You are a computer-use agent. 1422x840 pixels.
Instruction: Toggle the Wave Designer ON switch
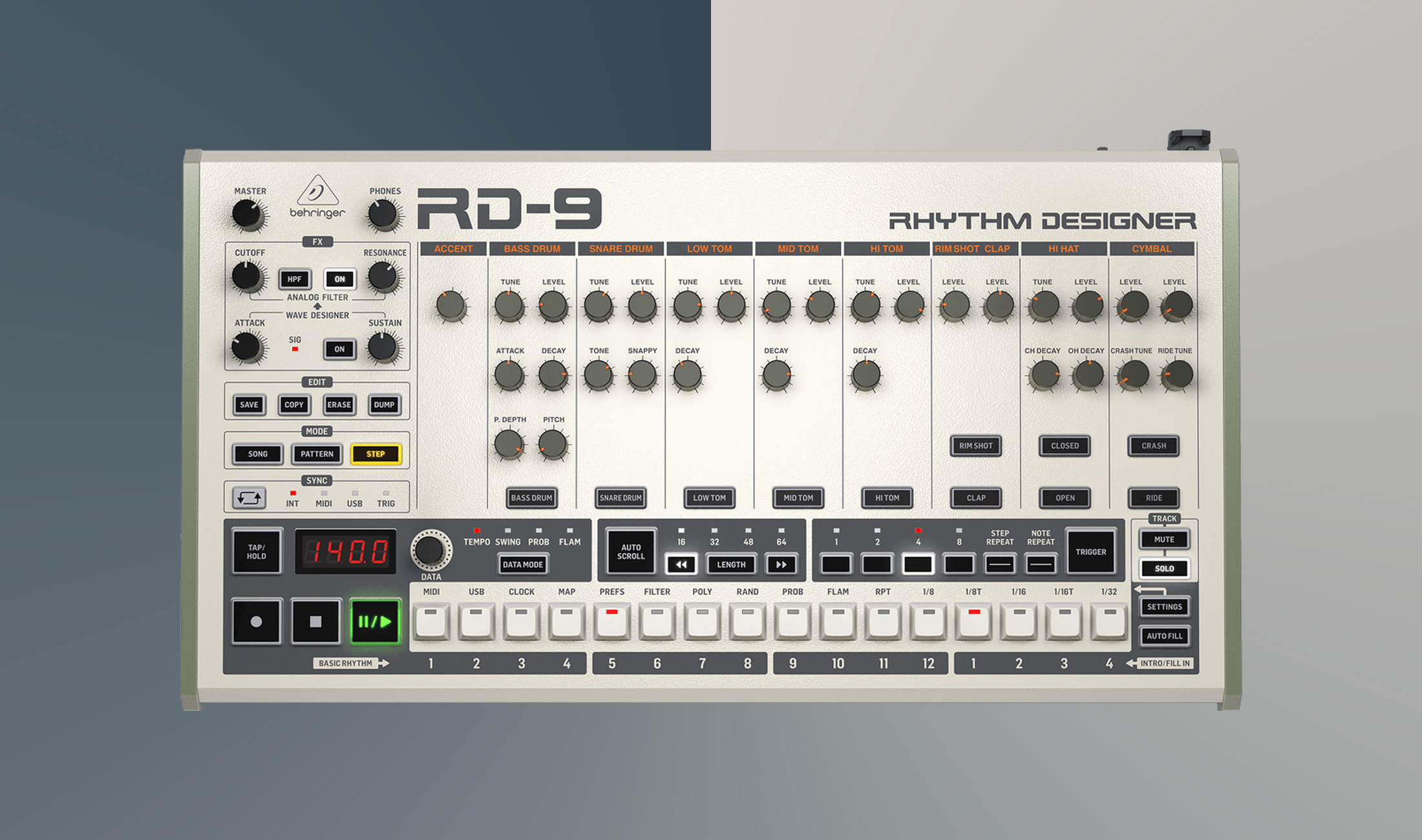click(x=339, y=349)
